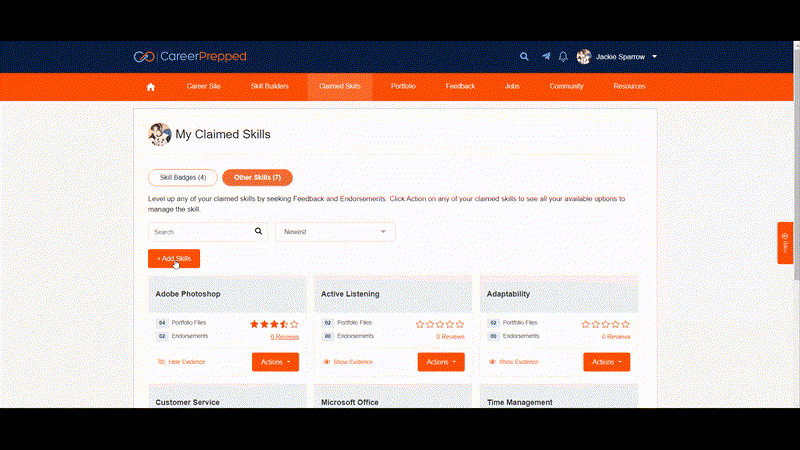The width and height of the screenshot is (800, 450).
Task: Open messages paper plane icon
Action: [x=546, y=57]
